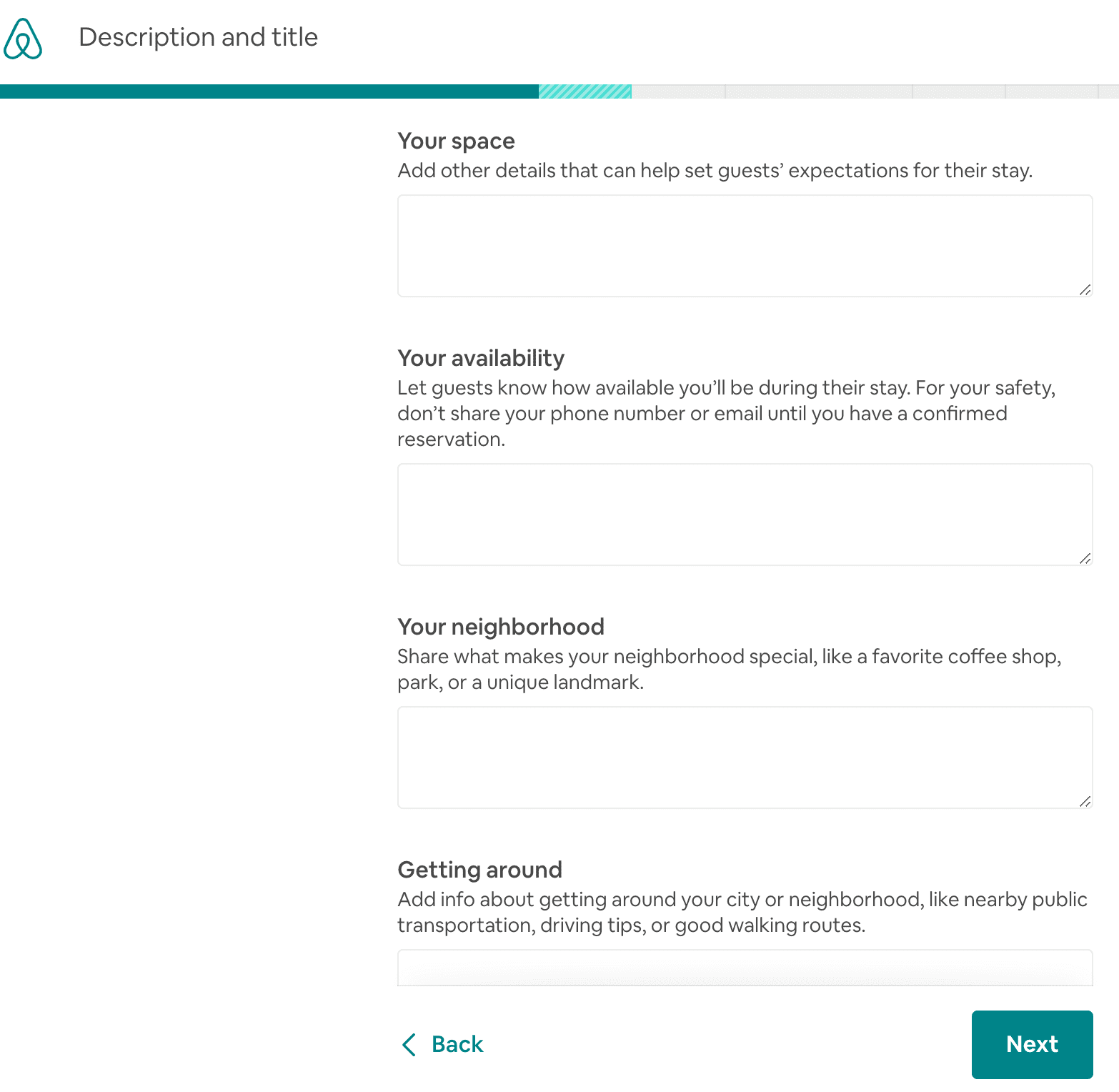Click the resize handle on Your availability textarea
Image resolution: width=1119 pixels, height=1092 pixels.
point(1085,559)
